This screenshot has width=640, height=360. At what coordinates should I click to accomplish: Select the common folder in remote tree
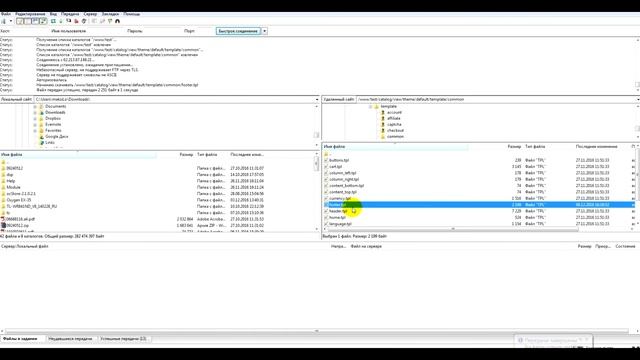click(395, 137)
